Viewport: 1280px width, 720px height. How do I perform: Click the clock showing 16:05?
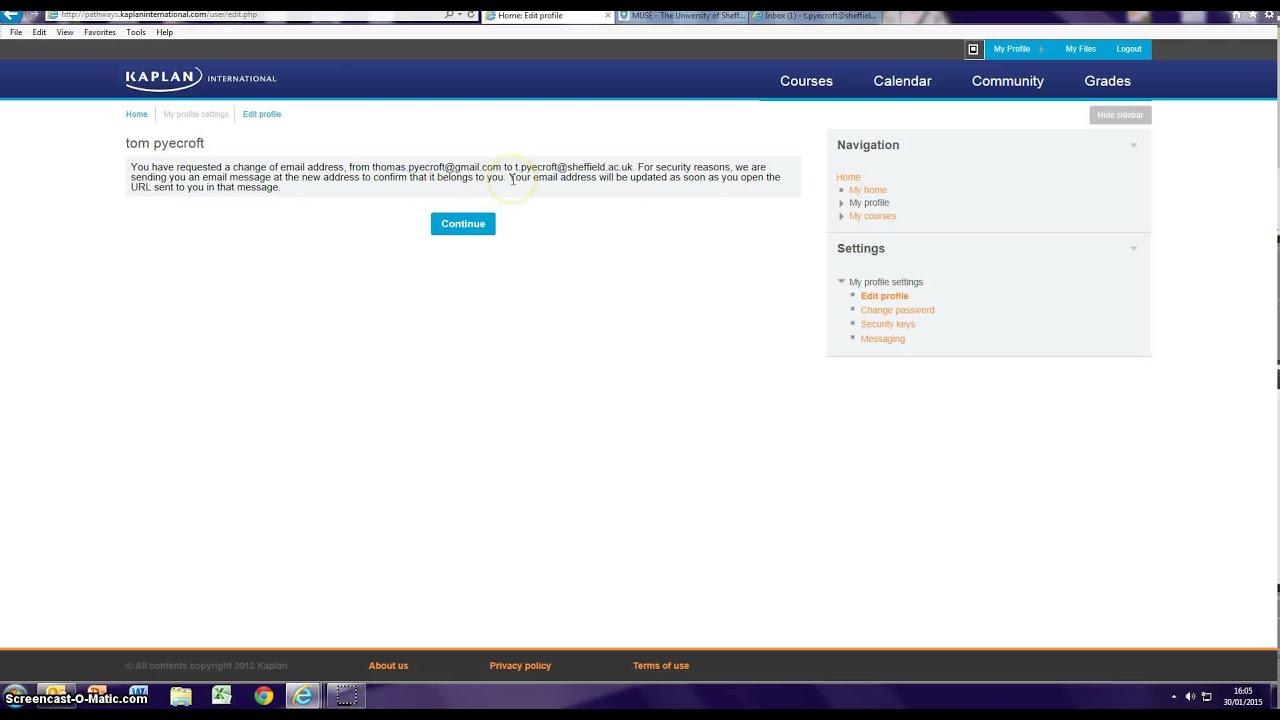(1243, 696)
